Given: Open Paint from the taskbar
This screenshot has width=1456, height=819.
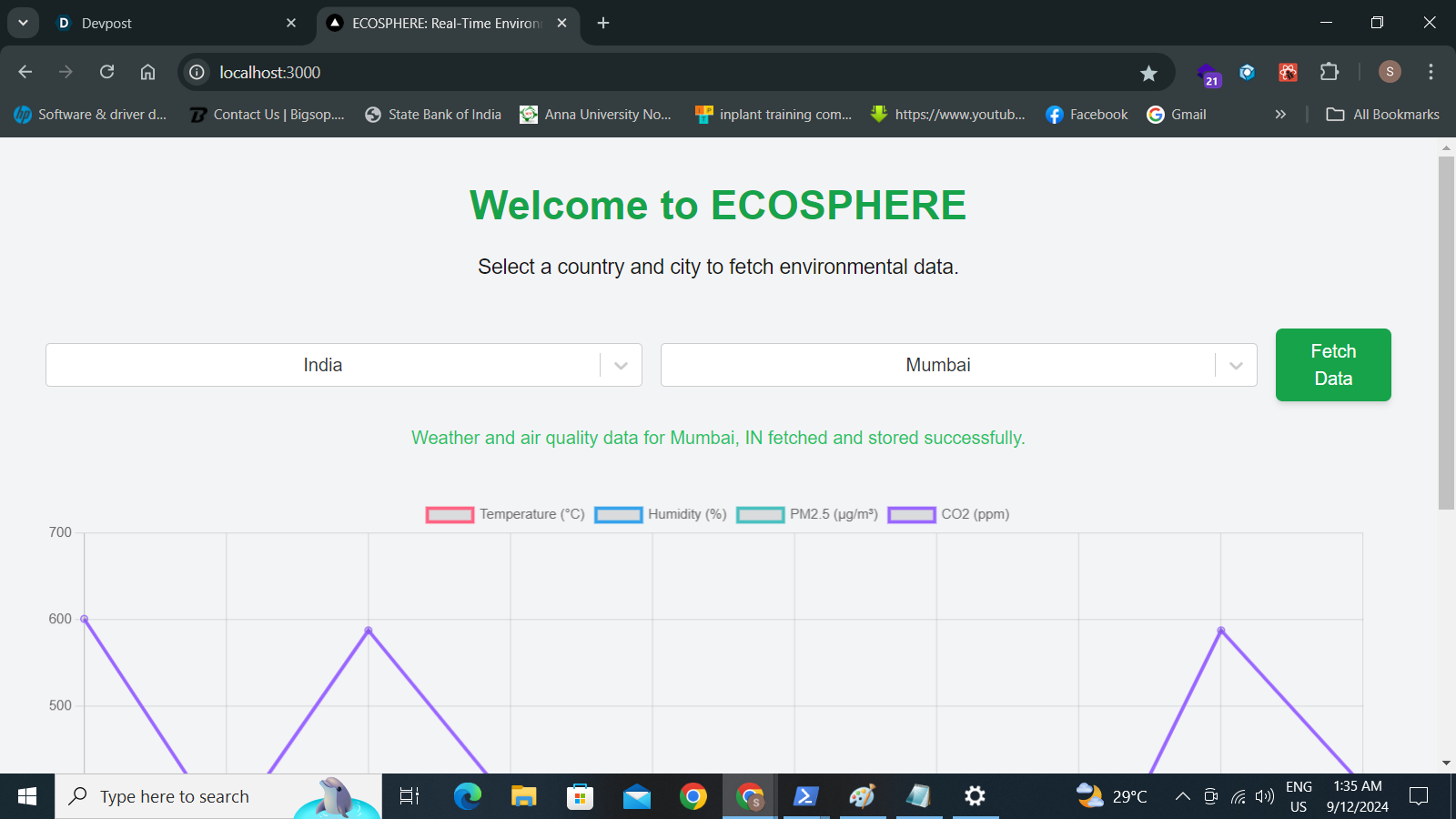Looking at the screenshot, I should pyautogui.click(x=862, y=796).
